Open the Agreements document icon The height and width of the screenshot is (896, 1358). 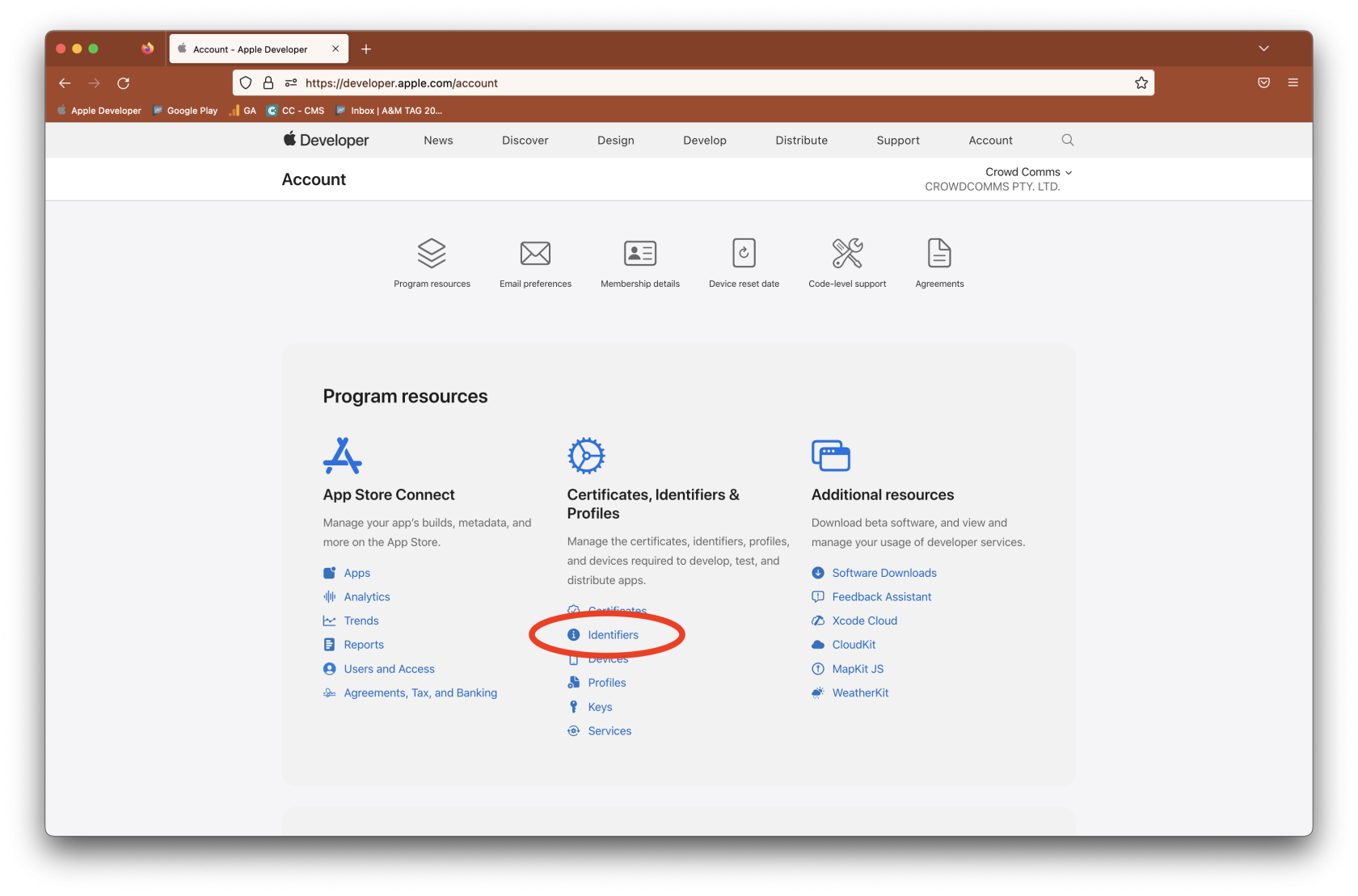pos(939,254)
